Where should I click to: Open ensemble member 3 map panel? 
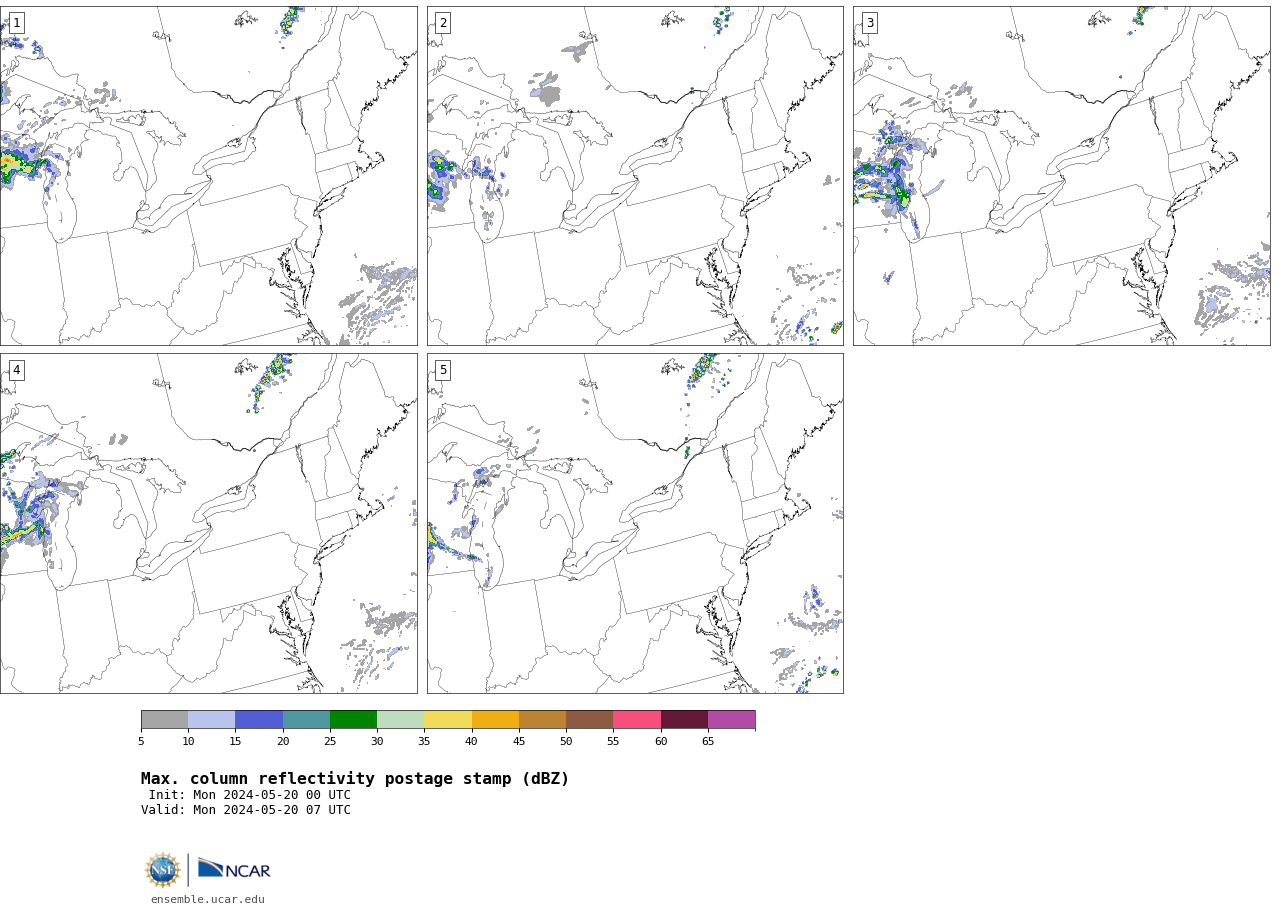tap(1062, 176)
